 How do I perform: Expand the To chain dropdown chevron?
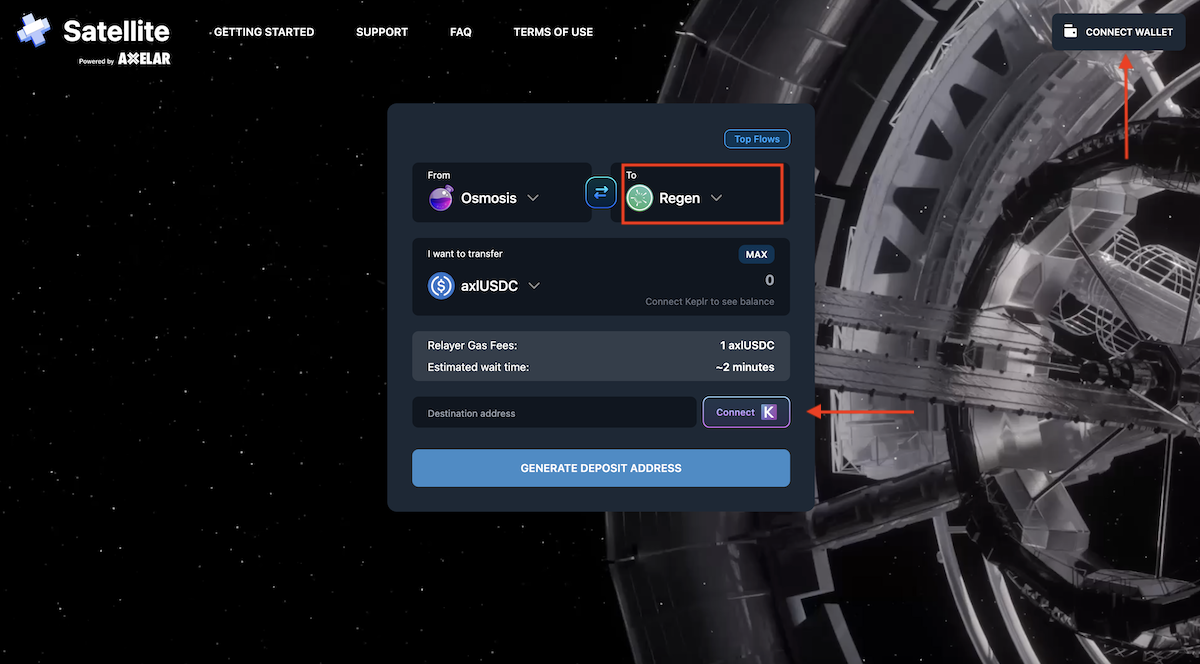(x=716, y=198)
